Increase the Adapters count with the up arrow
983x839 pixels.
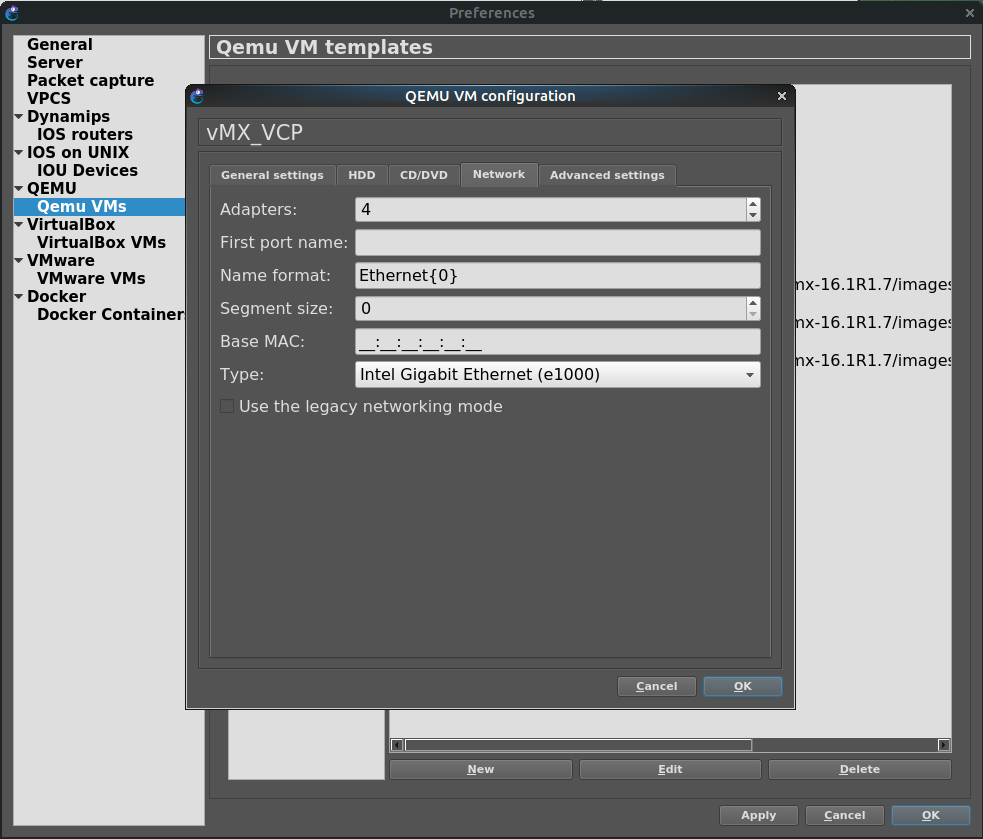753,204
